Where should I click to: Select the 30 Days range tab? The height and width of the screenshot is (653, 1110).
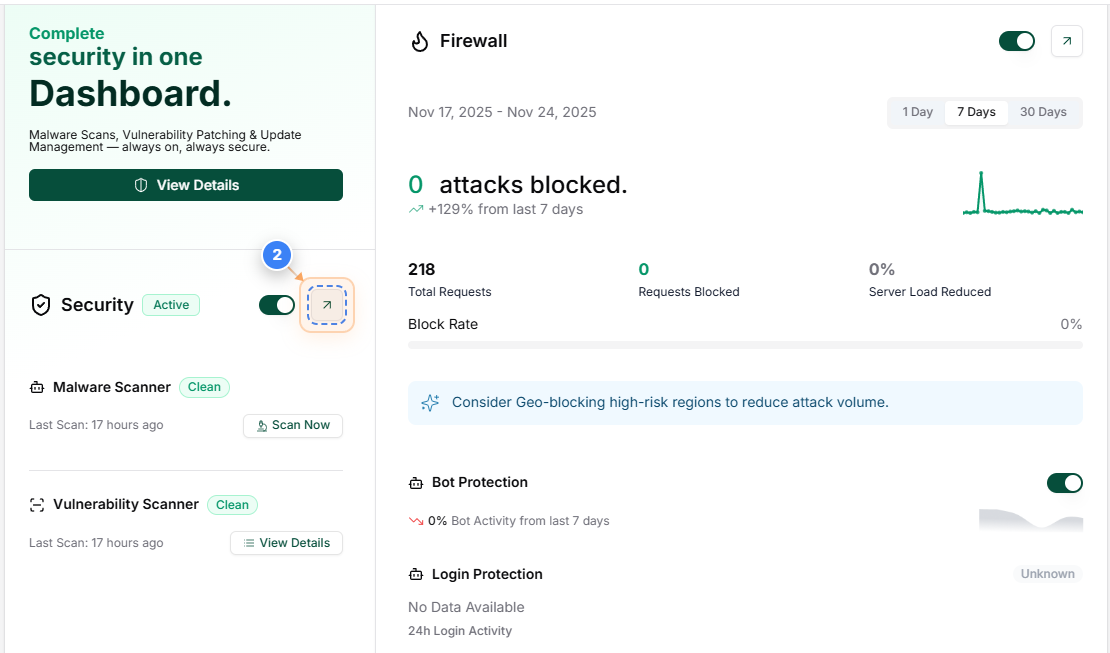[x=1043, y=112]
